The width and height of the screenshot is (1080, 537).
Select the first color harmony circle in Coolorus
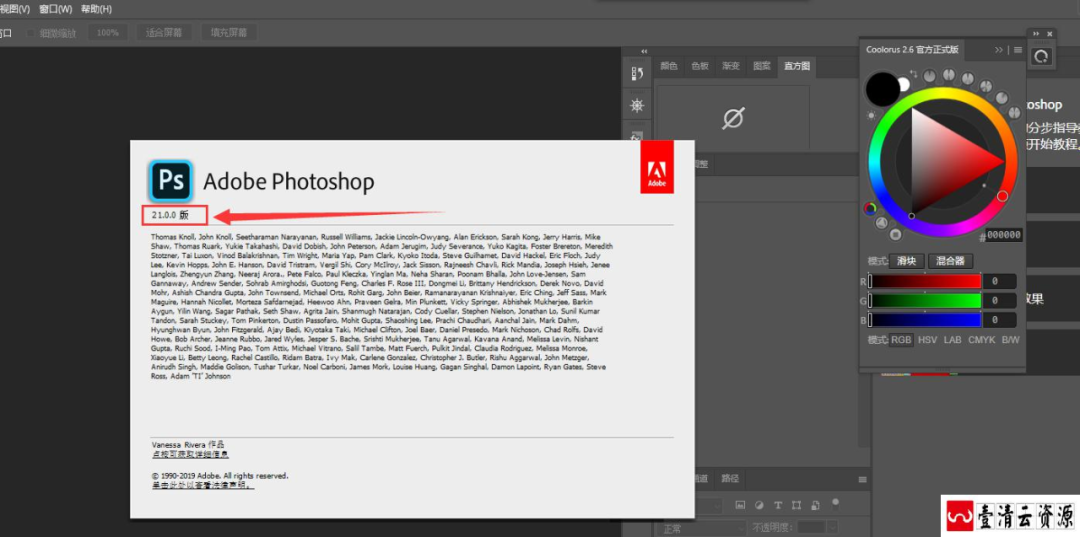(930, 76)
